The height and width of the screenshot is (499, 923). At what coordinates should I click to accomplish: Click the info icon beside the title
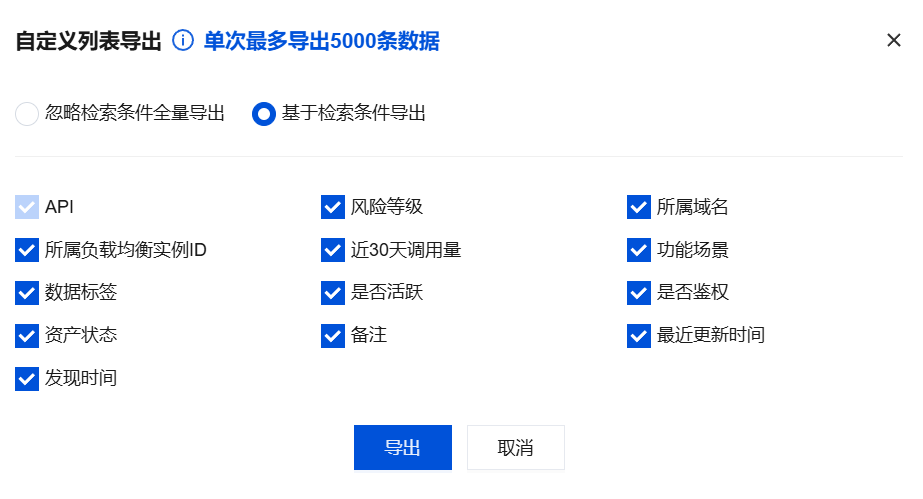tap(182, 41)
